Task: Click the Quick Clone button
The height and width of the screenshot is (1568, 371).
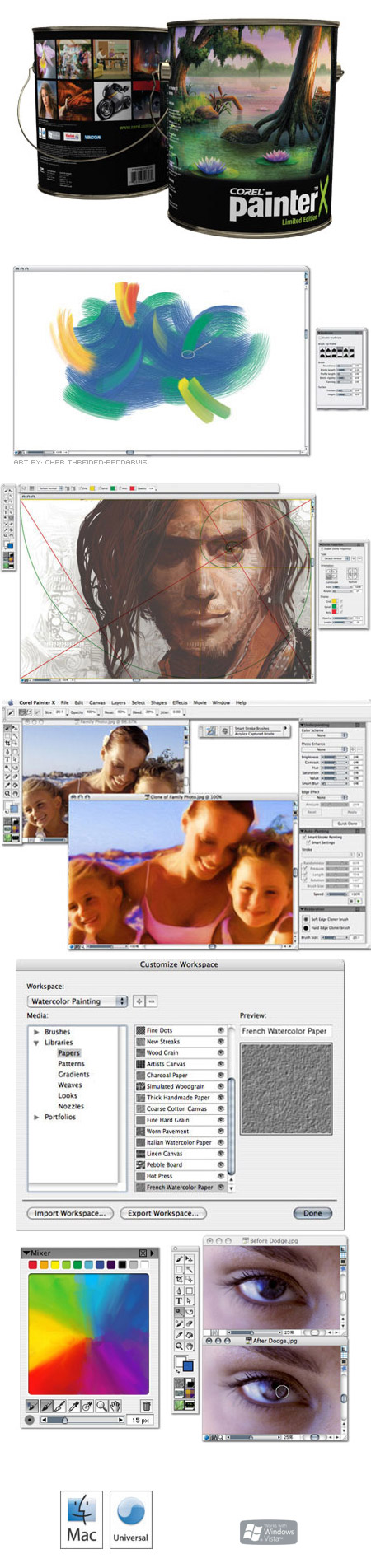Action: pos(346,823)
